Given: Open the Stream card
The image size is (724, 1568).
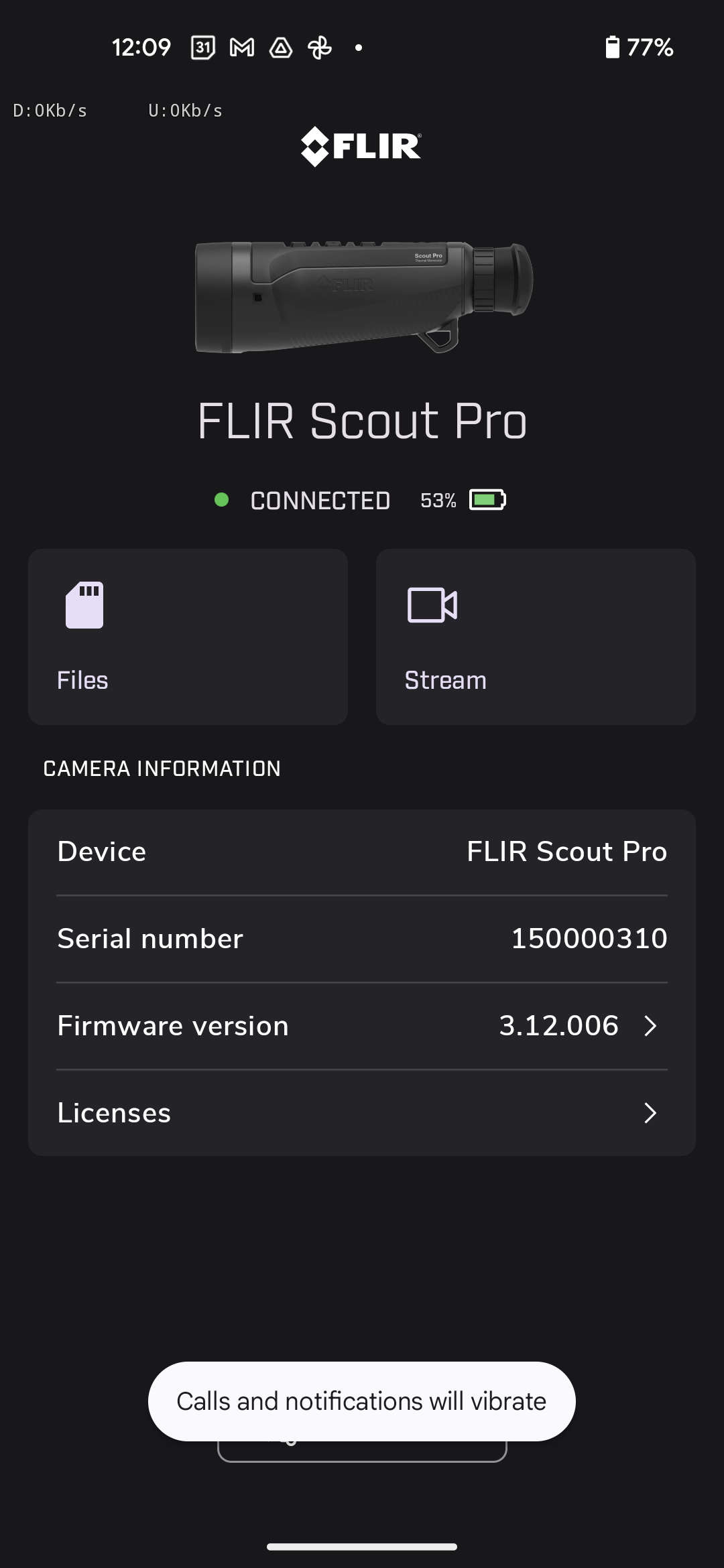Looking at the screenshot, I should 536,637.
